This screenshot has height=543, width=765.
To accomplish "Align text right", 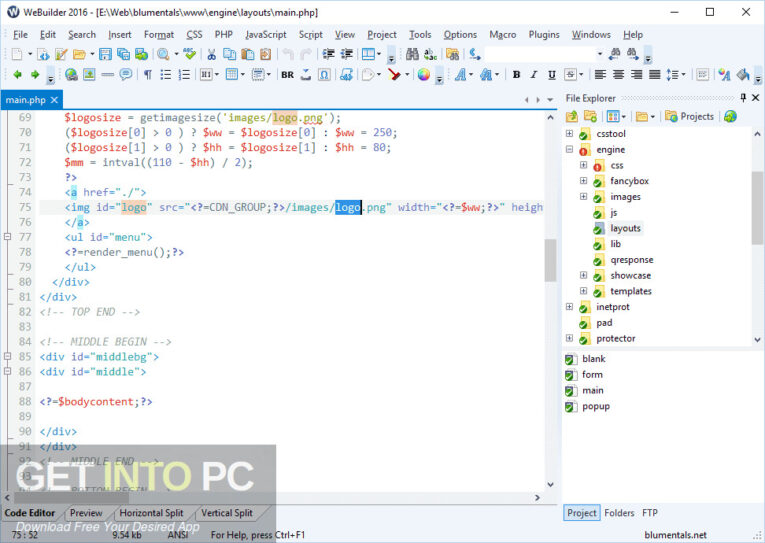I will click(x=636, y=75).
